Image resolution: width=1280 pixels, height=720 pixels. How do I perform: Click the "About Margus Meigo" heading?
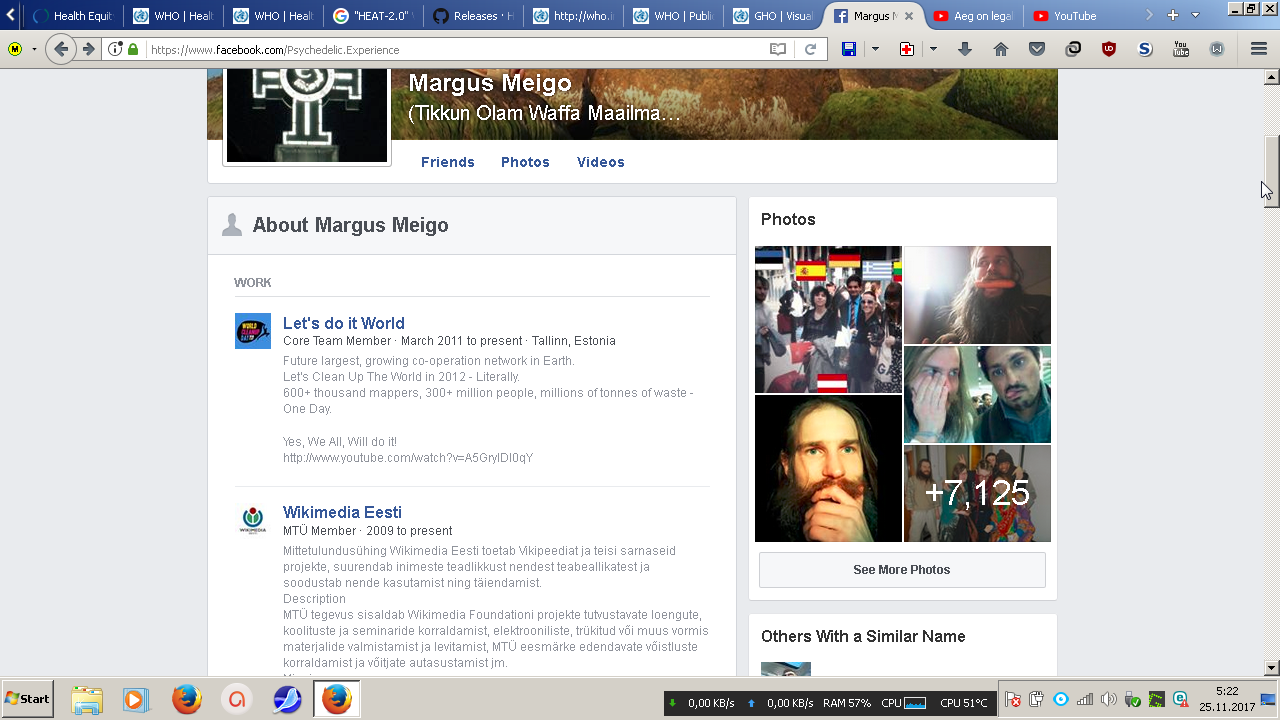[x=350, y=225]
